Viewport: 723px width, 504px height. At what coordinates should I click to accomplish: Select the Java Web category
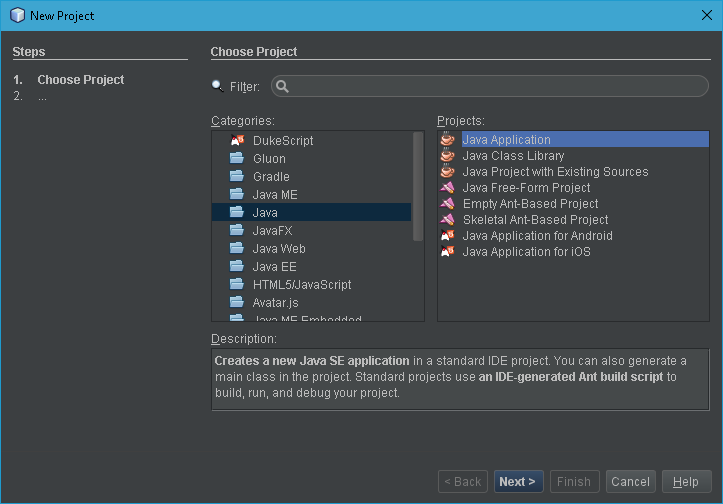[279, 249]
